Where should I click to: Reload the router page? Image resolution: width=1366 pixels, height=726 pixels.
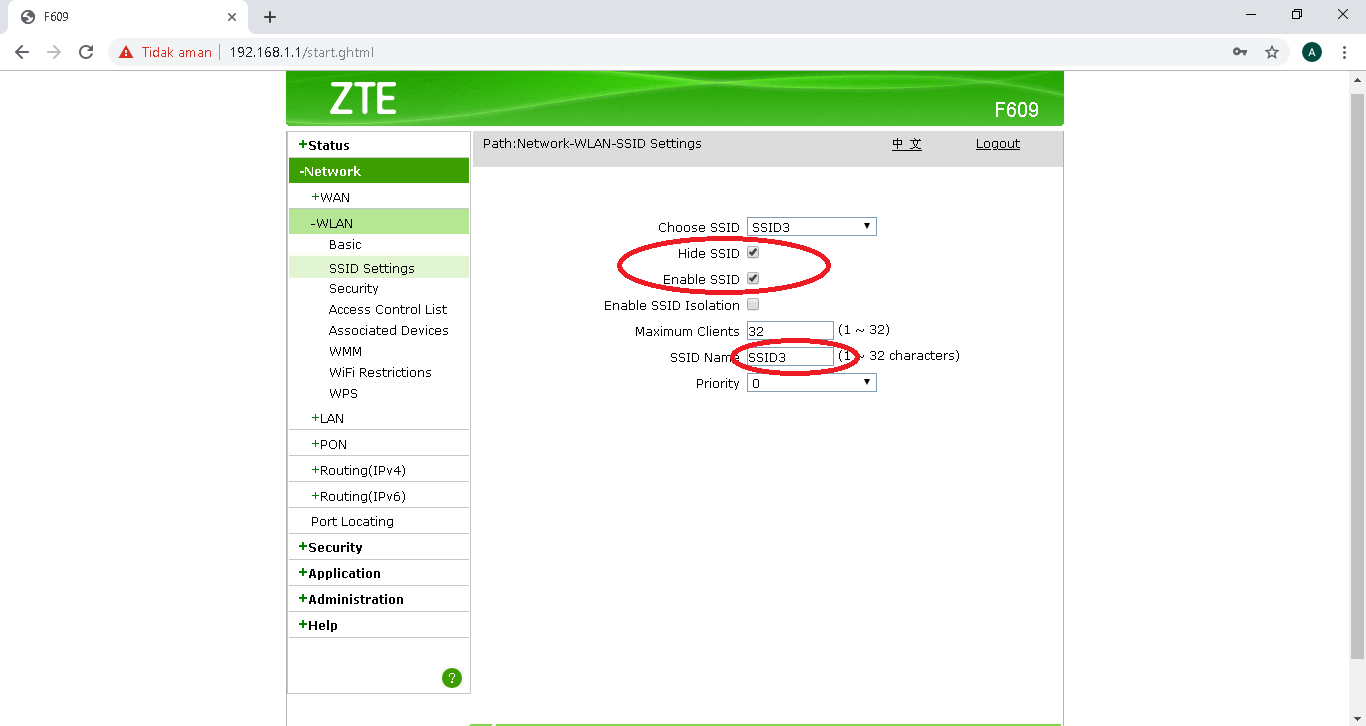tap(86, 52)
